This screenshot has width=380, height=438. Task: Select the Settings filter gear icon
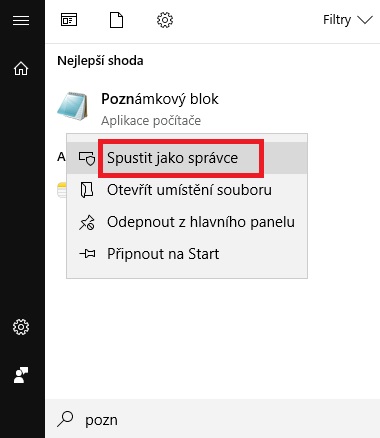pyautogui.click(x=165, y=20)
